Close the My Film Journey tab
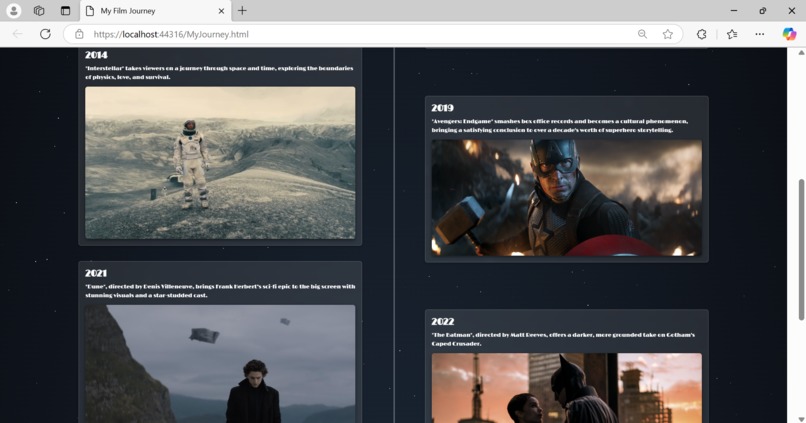 pyautogui.click(x=221, y=11)
